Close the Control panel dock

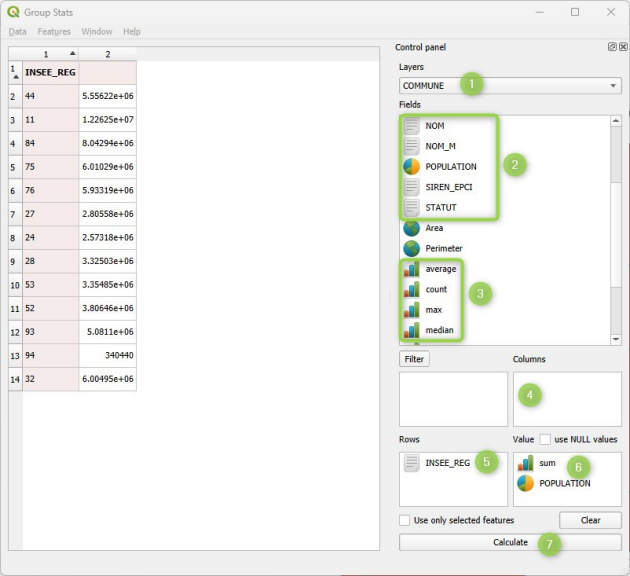623,47
